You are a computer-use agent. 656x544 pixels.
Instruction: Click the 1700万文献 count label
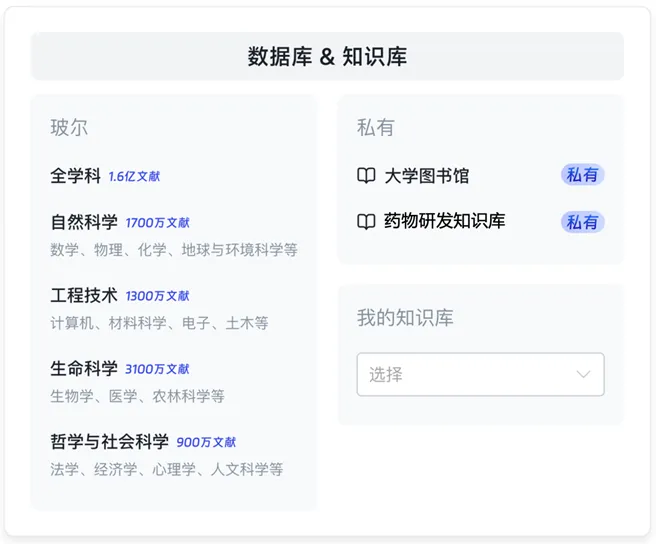pyautogui.click(x=157, y=223)
